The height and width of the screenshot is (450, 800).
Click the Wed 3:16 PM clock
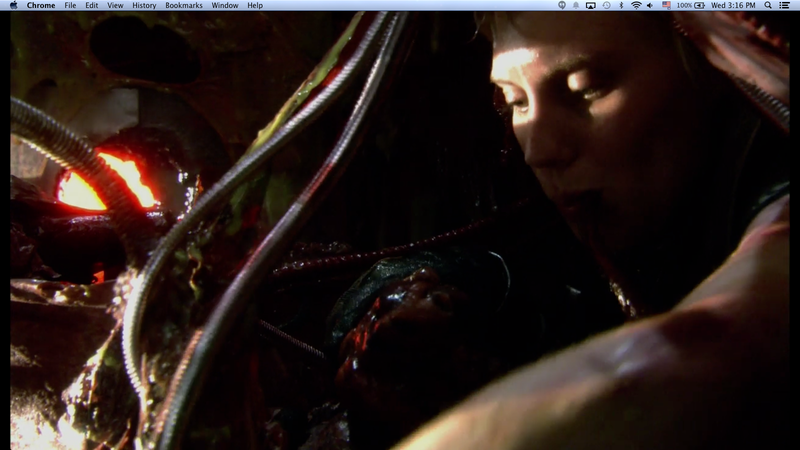point(733,5)
